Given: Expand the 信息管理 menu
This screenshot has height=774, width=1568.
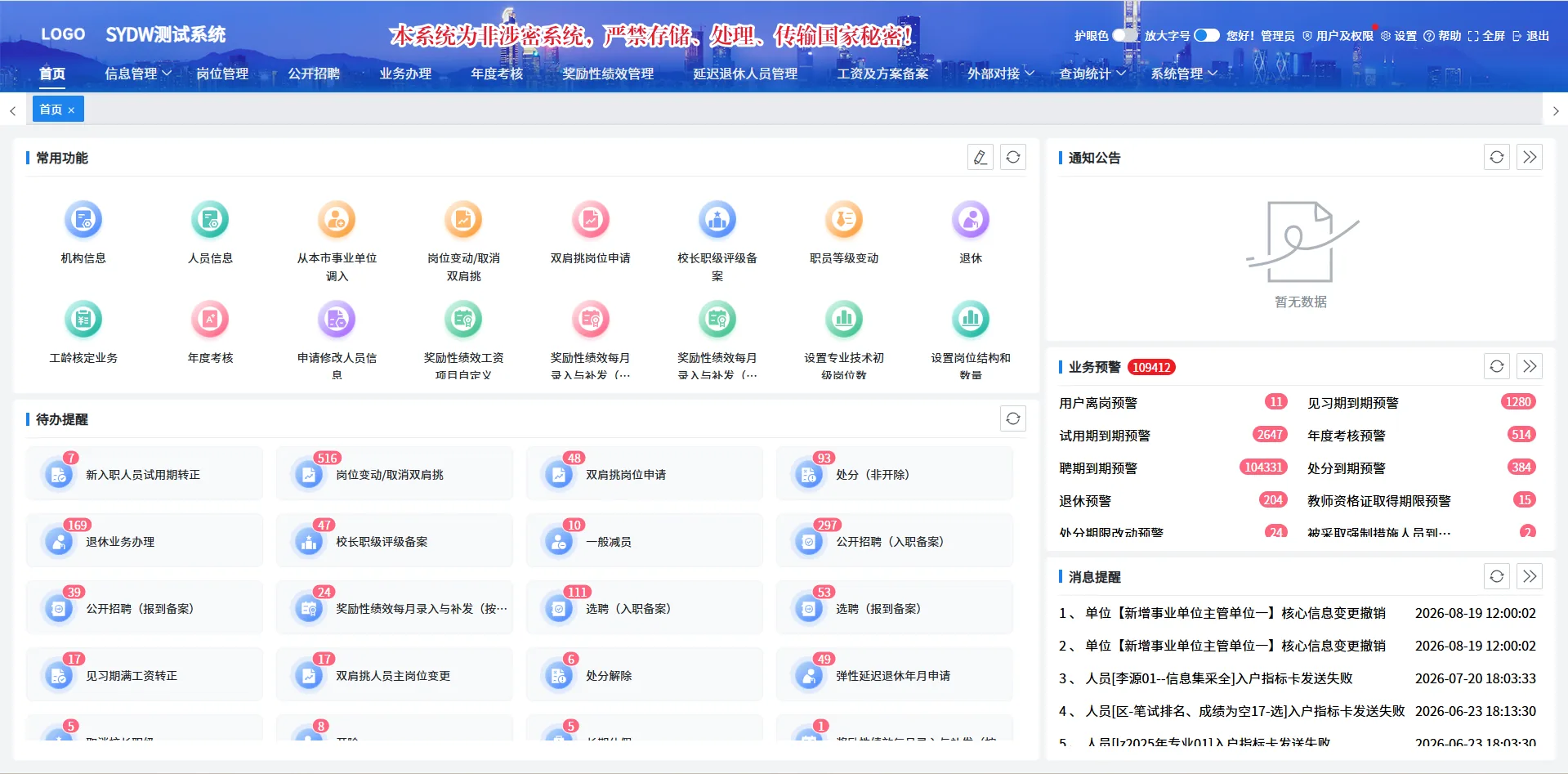Looking at the screenshot, I should click(x=138, y=74).
